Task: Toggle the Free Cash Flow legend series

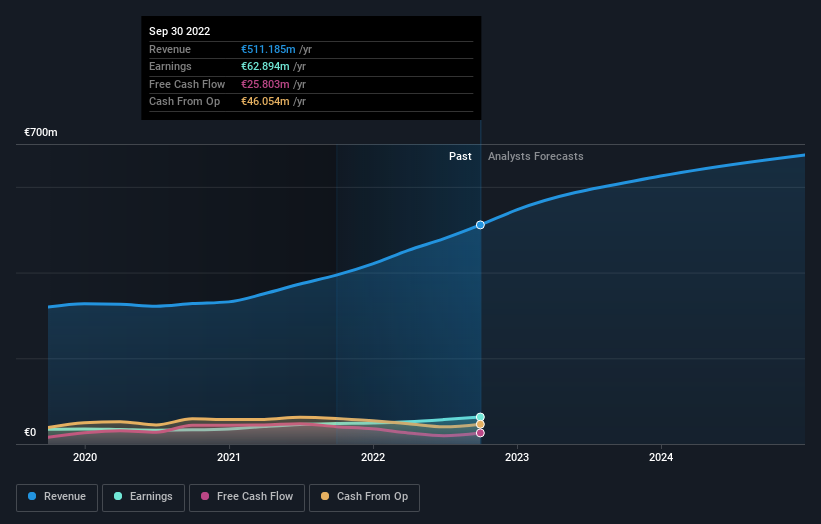Action: point(247,497)
